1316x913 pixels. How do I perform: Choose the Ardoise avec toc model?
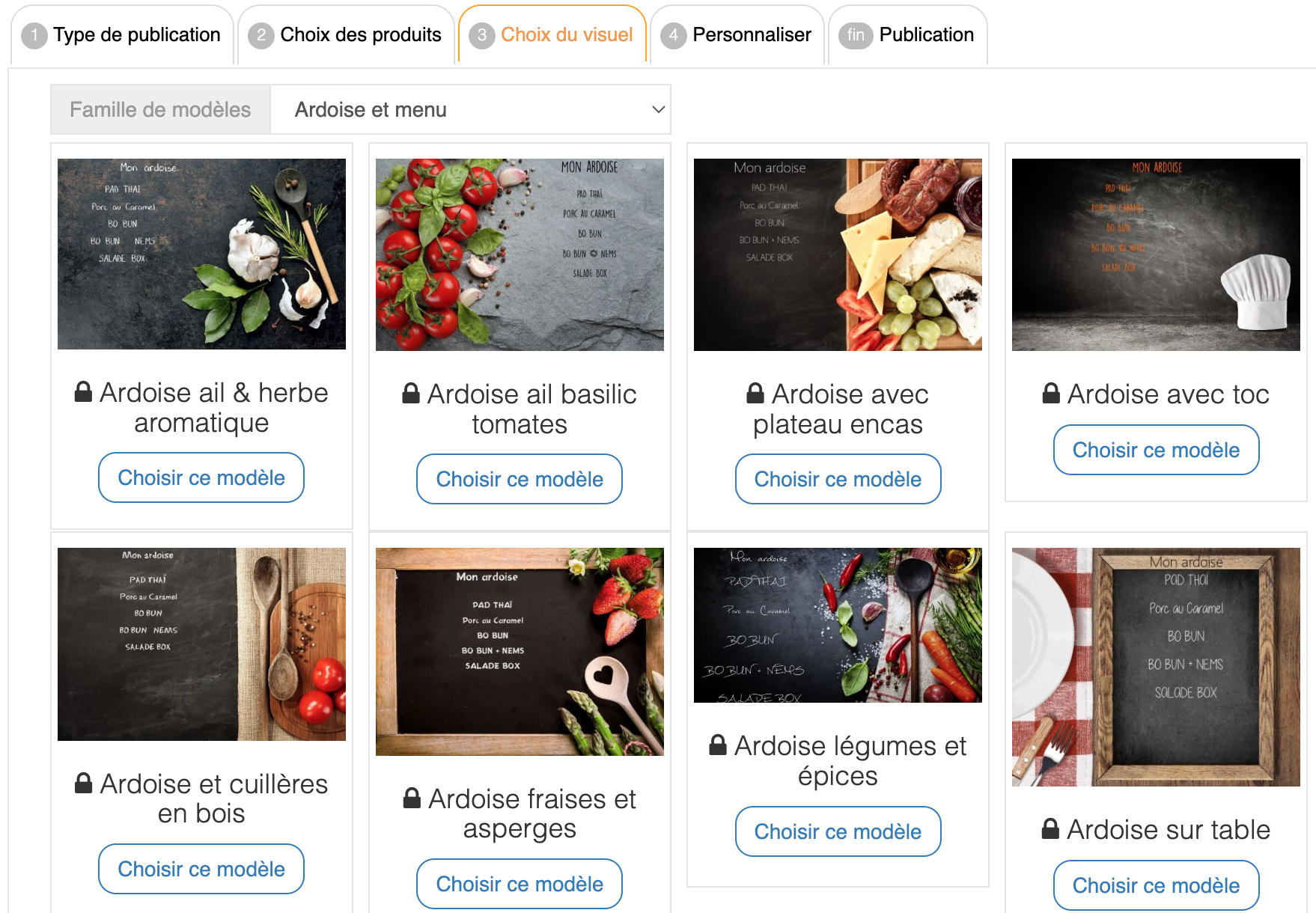coord(1156,450)
